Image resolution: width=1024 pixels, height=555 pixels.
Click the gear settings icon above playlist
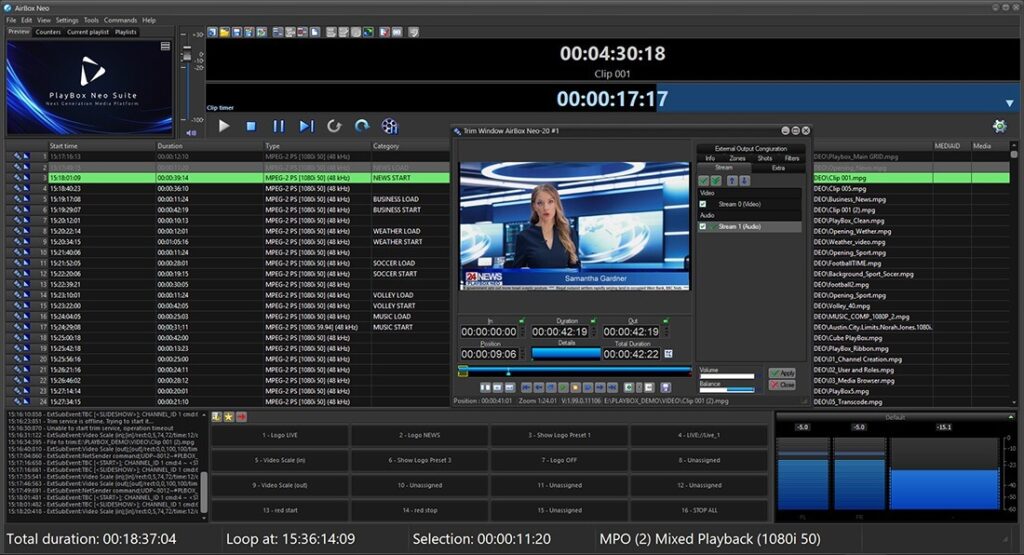pyautogui.click(x=999, y=126)
